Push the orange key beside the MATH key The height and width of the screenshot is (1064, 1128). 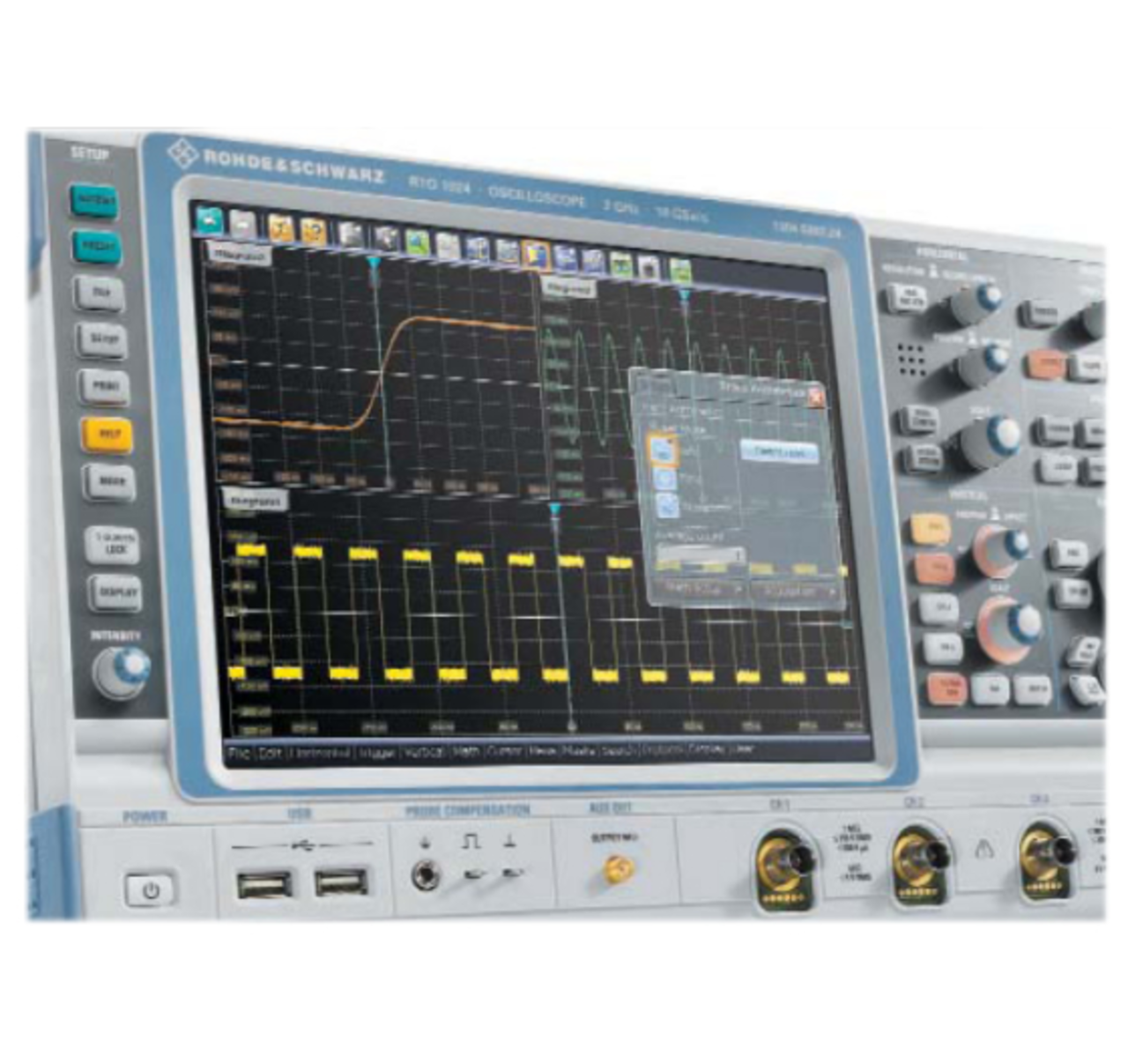[947, 688]
